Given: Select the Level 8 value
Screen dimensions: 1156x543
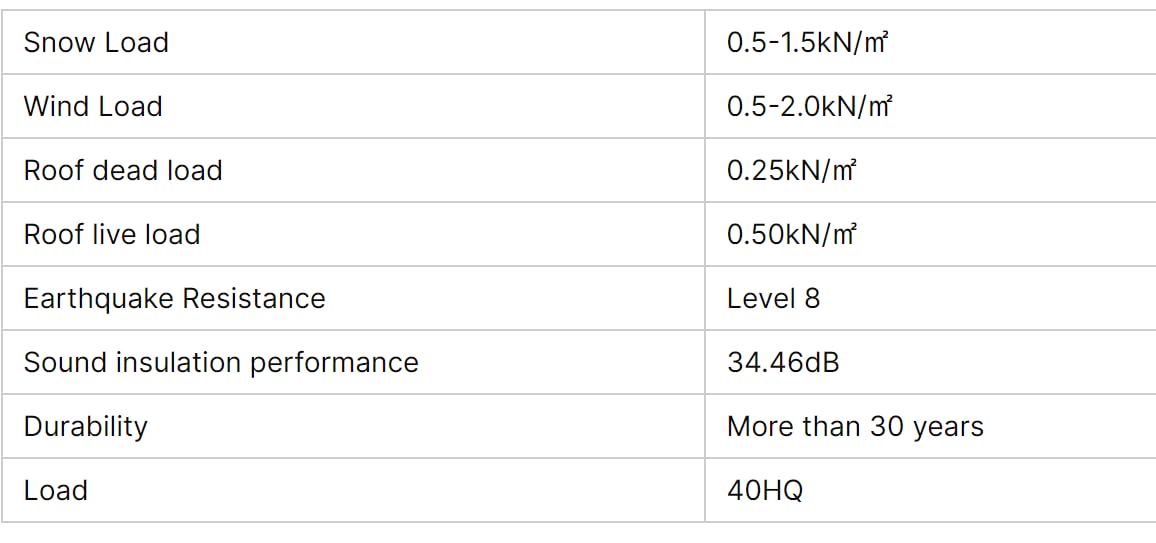Looking at the screenshot, I should click(773, 298).
